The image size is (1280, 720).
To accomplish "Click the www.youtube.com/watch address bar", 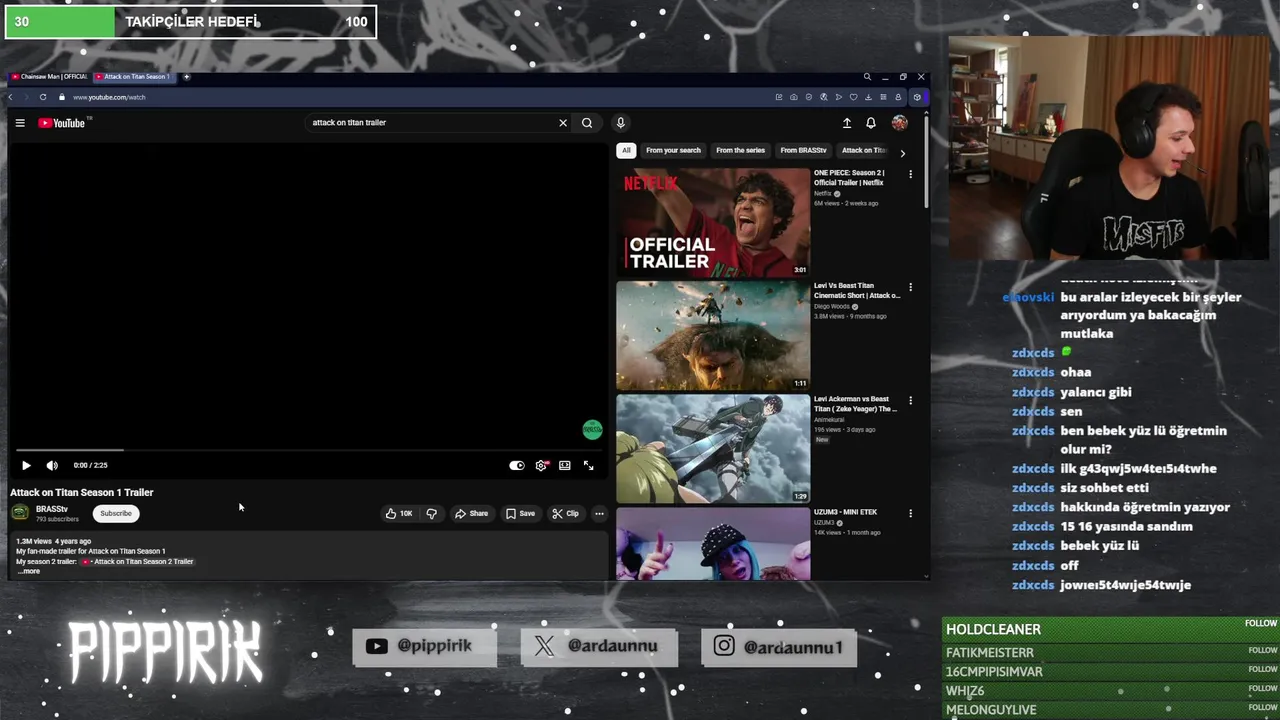I will click(x=109, y=97).
